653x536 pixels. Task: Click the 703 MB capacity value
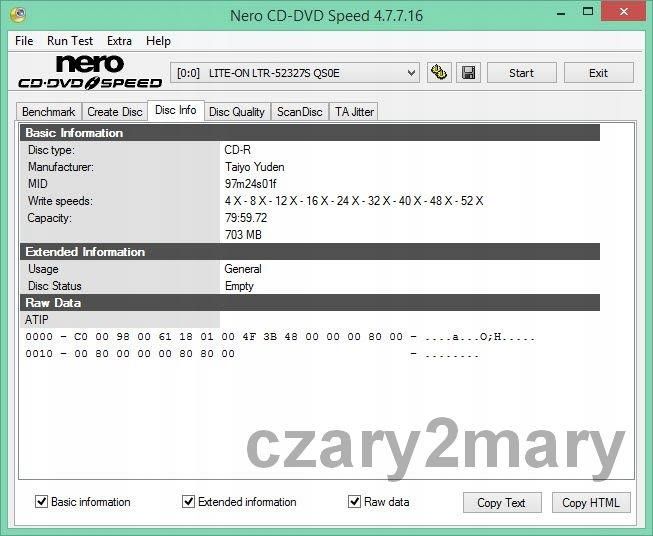click(243, 235)
